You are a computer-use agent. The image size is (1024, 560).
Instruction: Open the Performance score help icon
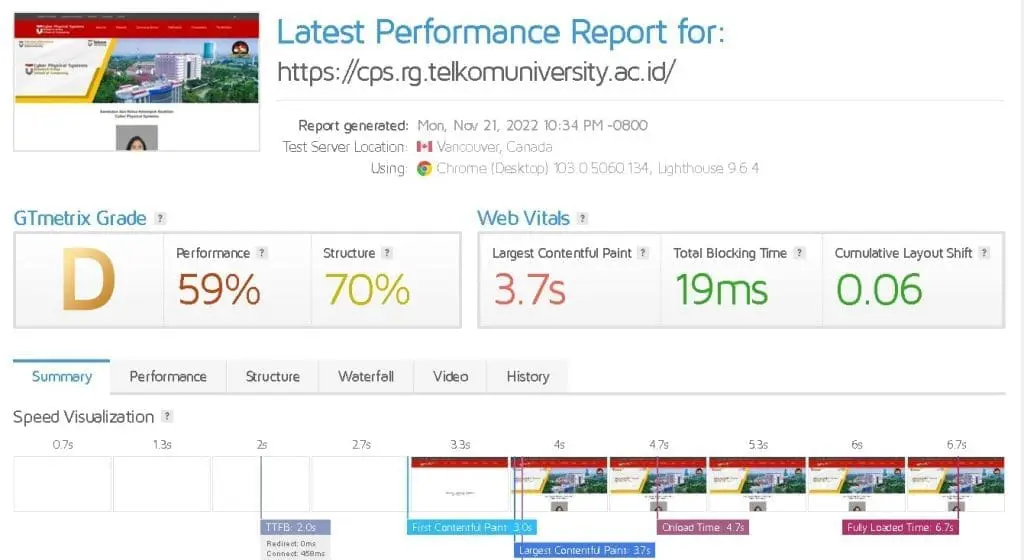point(262,253)
